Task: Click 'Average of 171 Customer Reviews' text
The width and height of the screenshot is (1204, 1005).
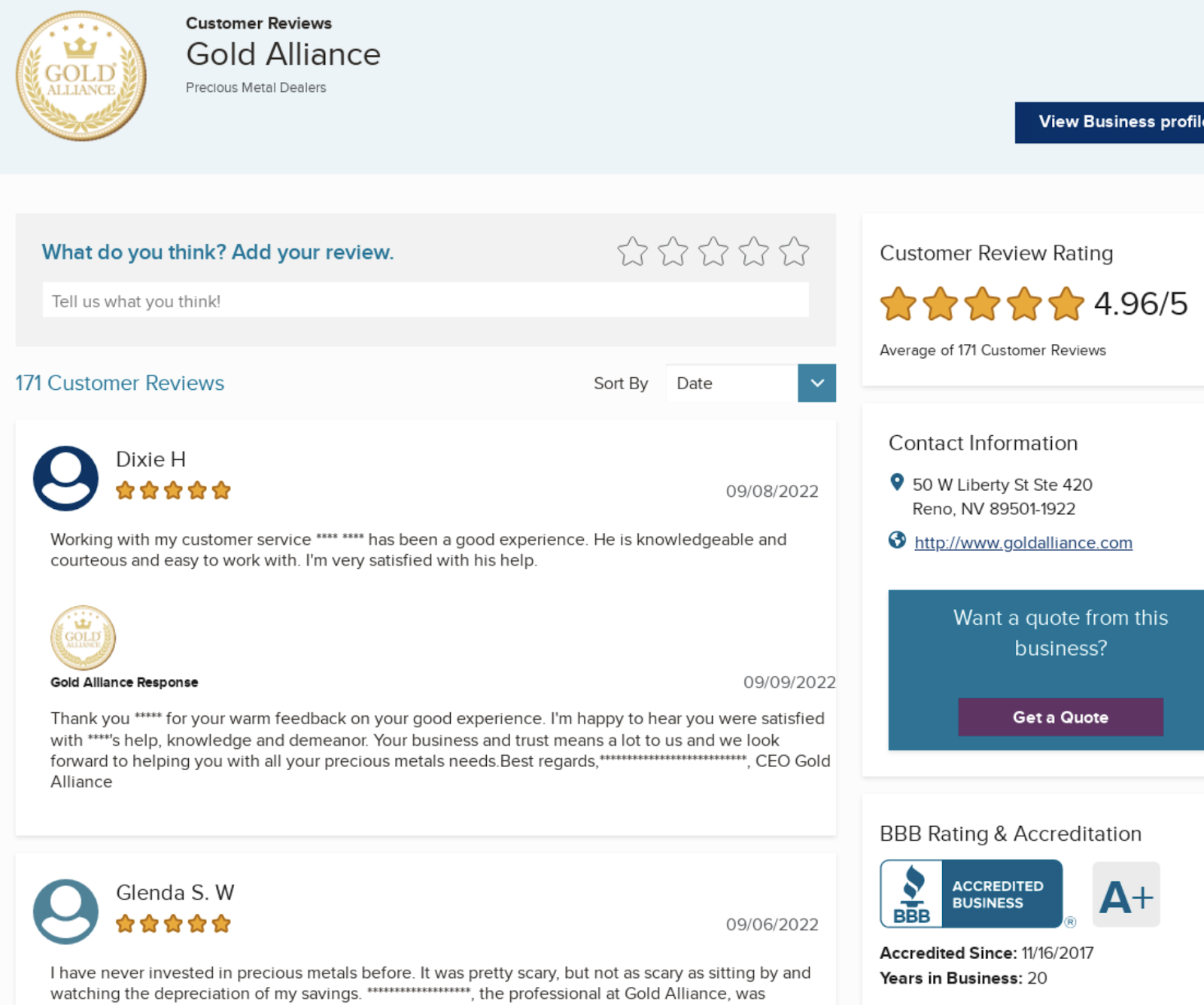Action: click(x=993, y=350)
